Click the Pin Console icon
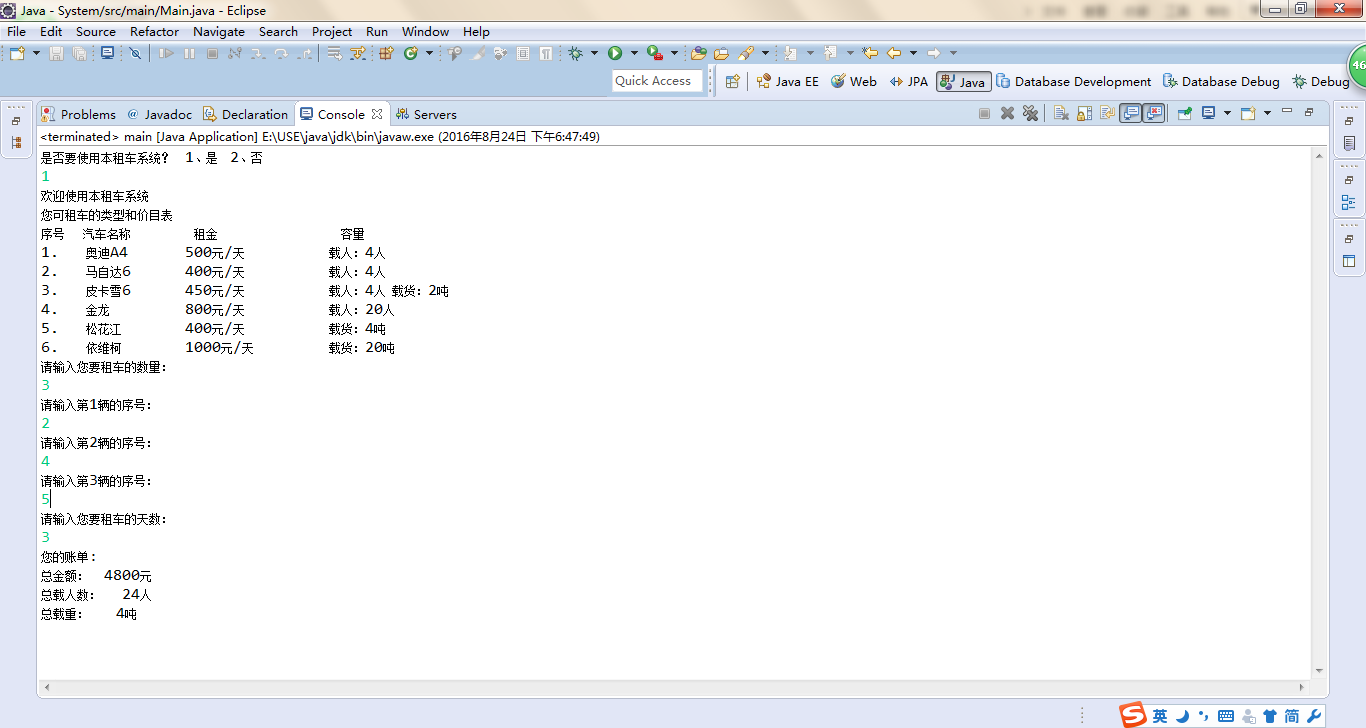This screenshot has width=1366, height=728. (1185, 113)
